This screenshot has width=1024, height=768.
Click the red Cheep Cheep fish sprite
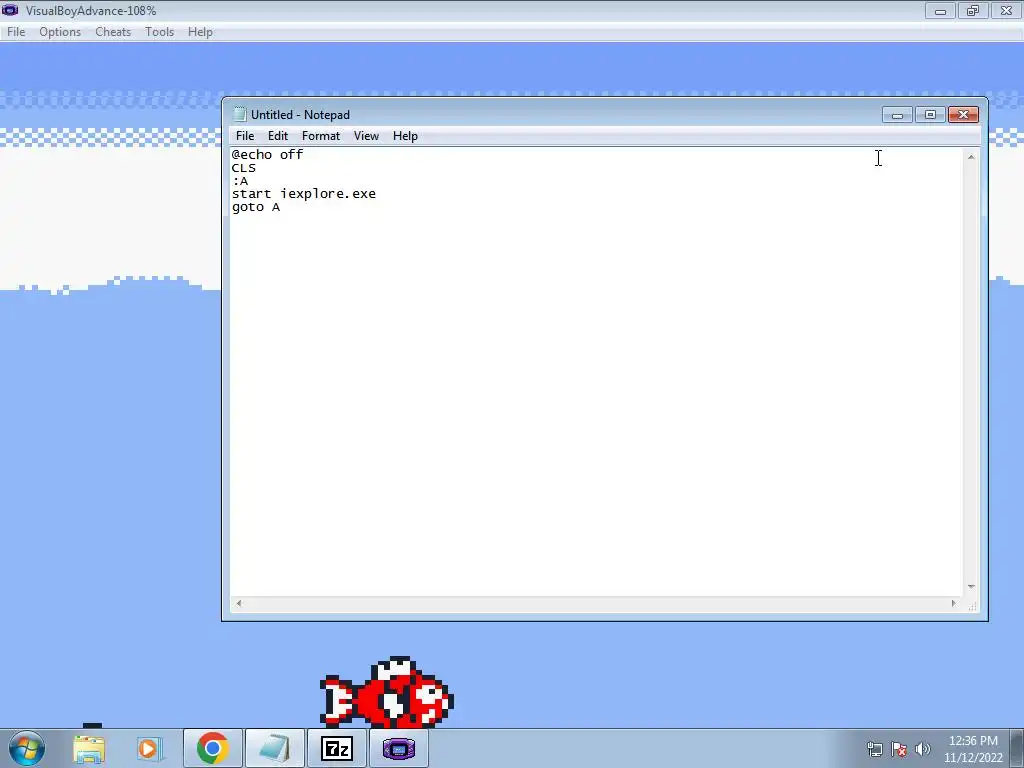pos(387,692)
